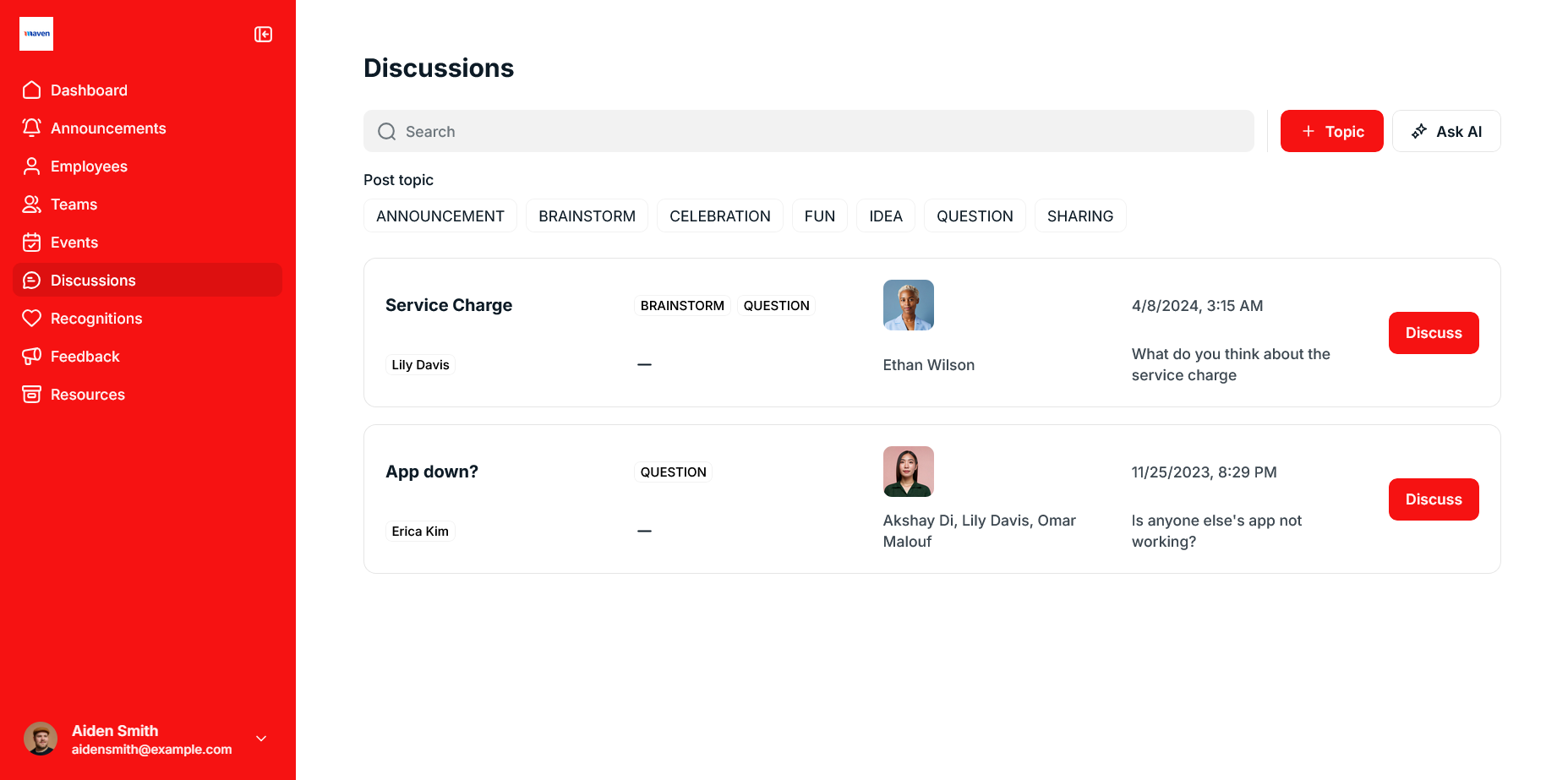Click the Maven logo
This screenshot has width=1568, height=780.
36,34
